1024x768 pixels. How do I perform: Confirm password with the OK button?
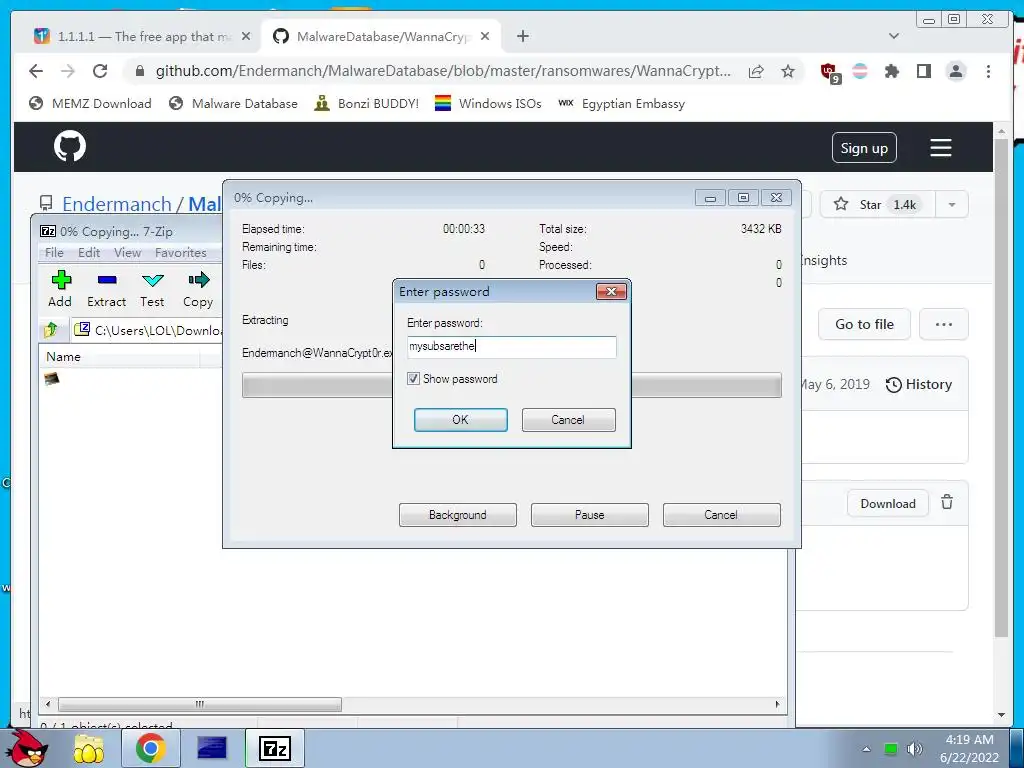coord(460,420)
